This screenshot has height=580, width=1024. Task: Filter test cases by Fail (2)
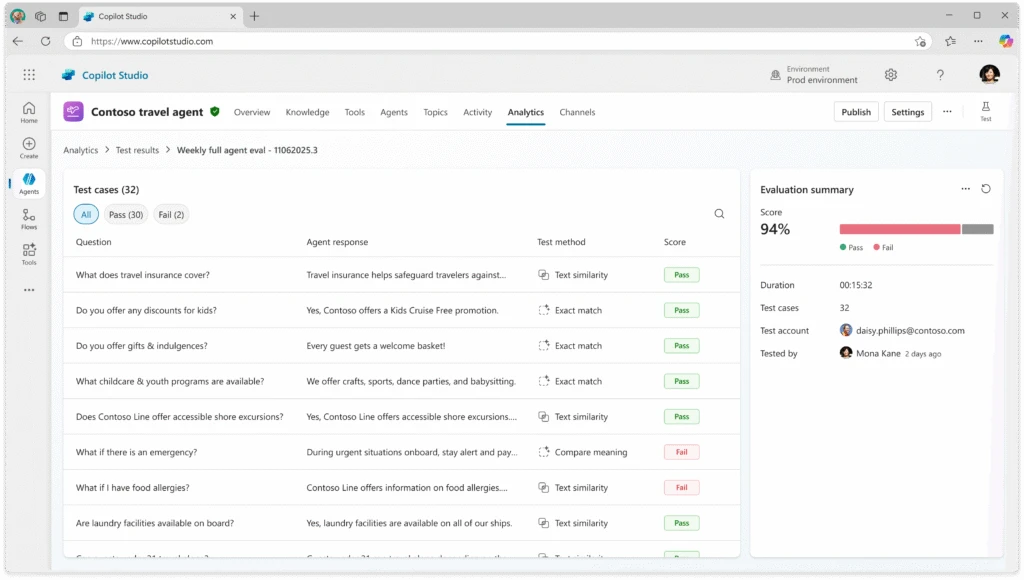click(x=170, y=214)
